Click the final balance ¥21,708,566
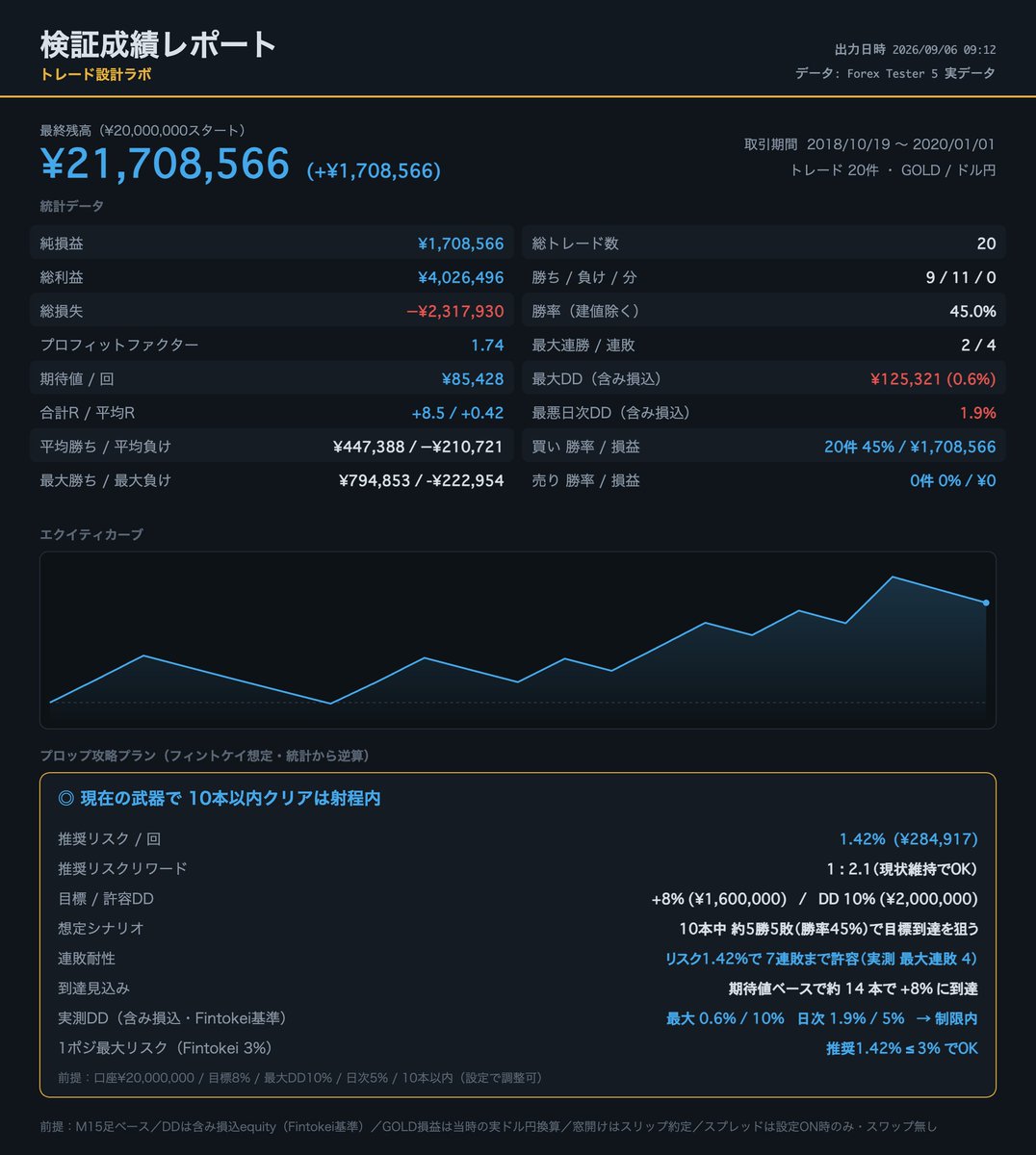Viewport: 1036px width, 1155px height. [165, 165]
